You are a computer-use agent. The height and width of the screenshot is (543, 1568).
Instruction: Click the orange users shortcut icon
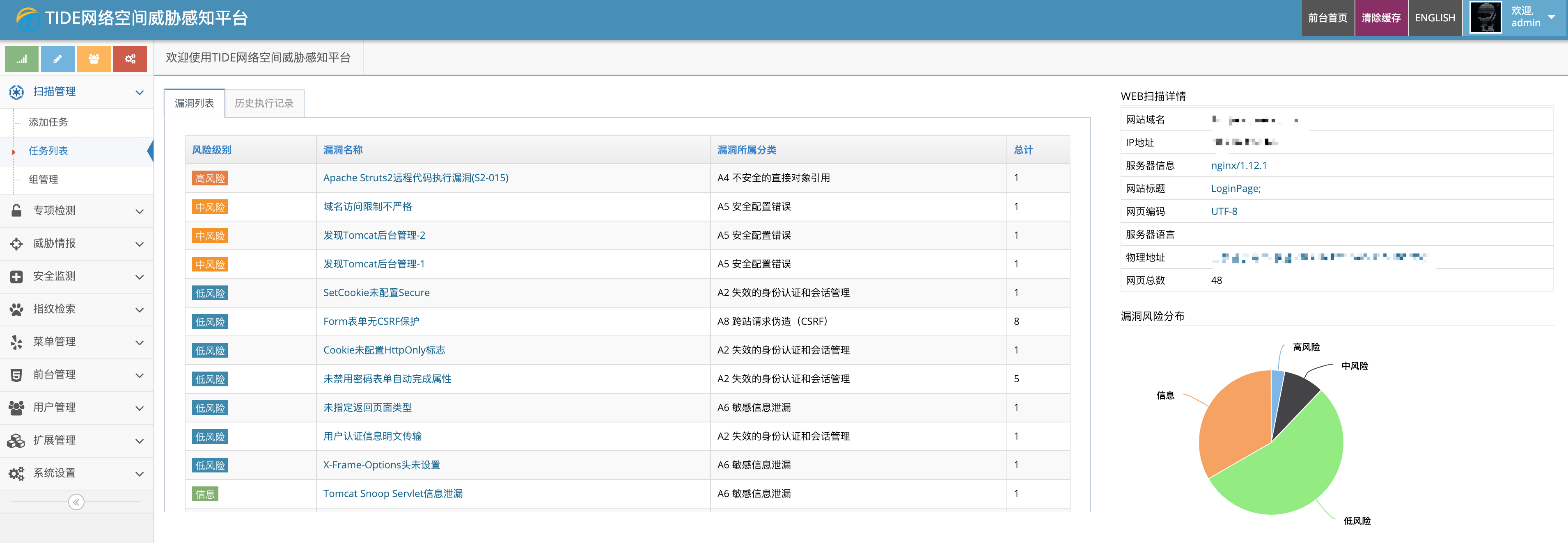click(94, 59)
